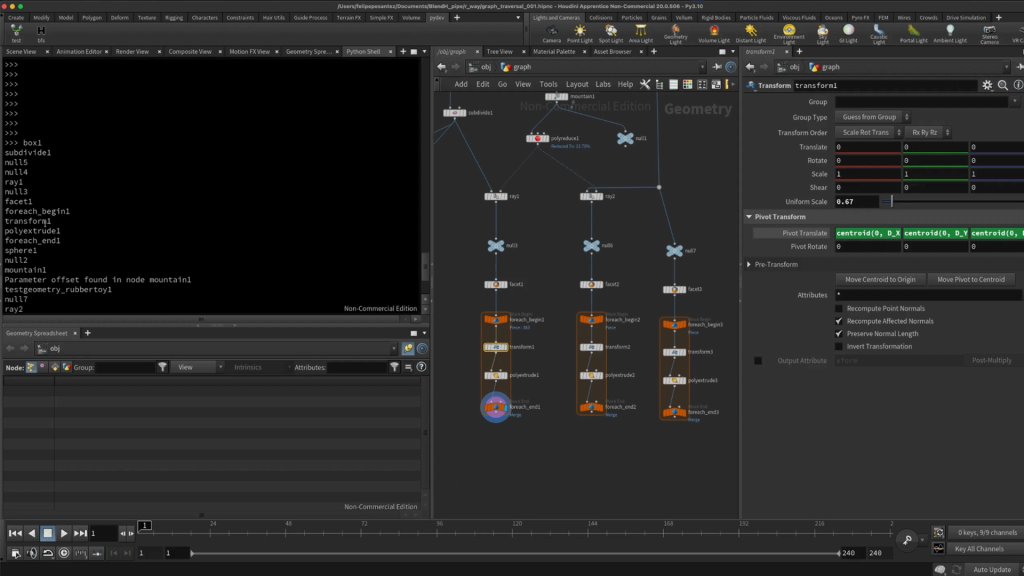Toggle Invert Transformation checkbox
Image resolution: width=1024 pixels, height=576 pixels.
point(839,346)
